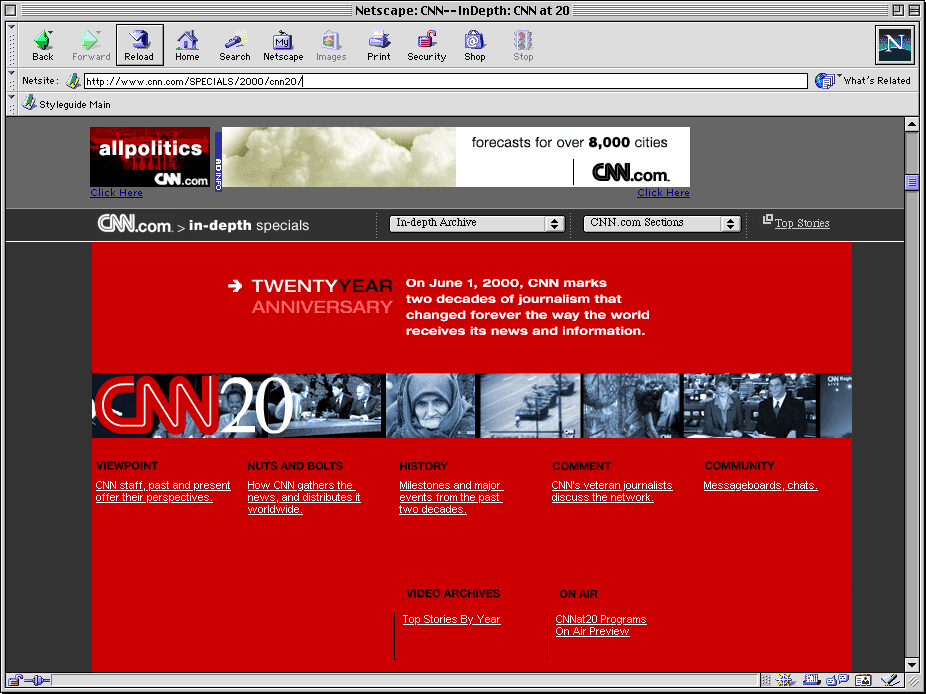The width and height of the screenshot is (926, 694).
Task: Open Top Stories By Year link
Action: click(451, 620)
